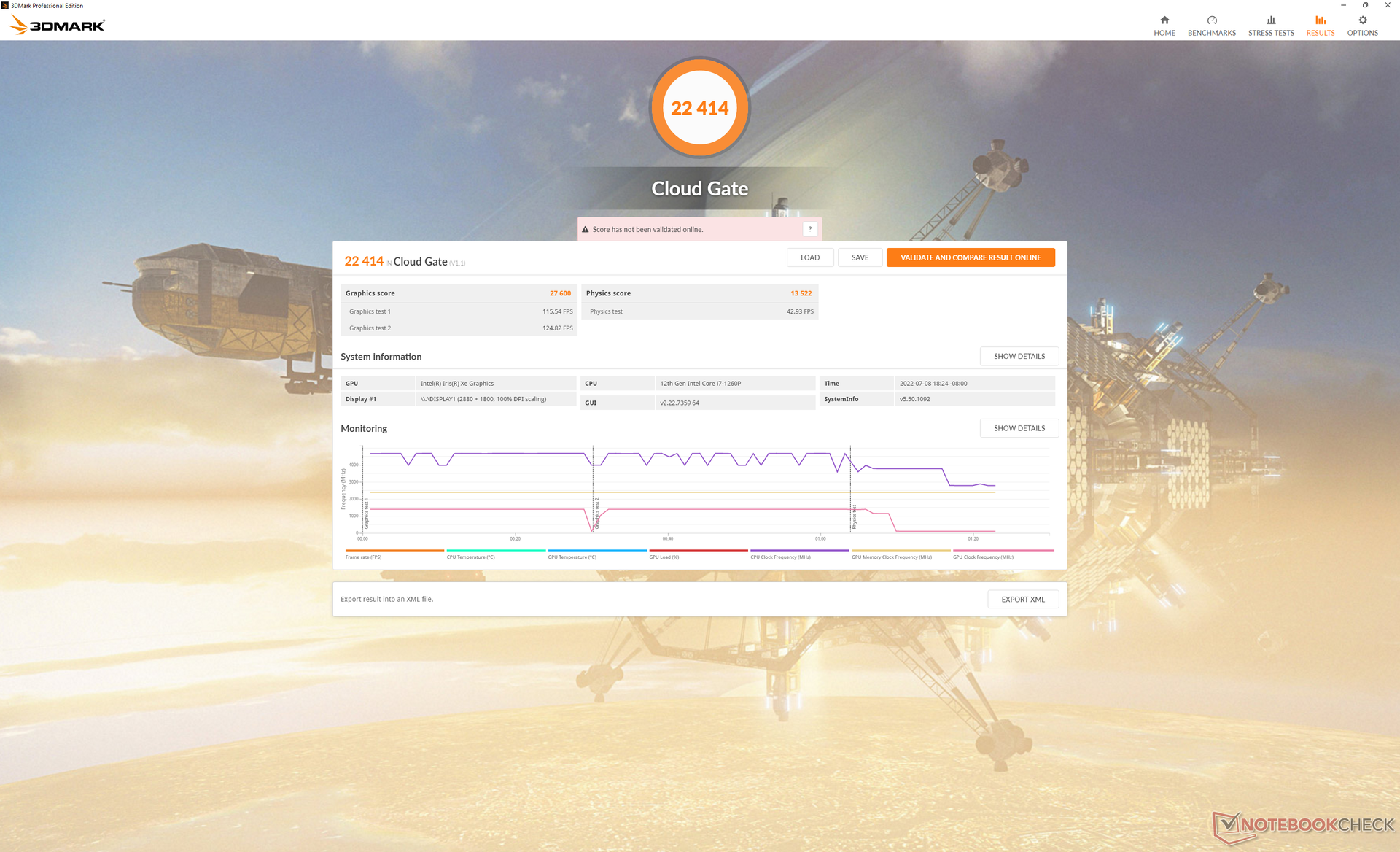Viewport: 1400px width, 852px height.
Task: Click the Load result button
Action: coord(809,257)
